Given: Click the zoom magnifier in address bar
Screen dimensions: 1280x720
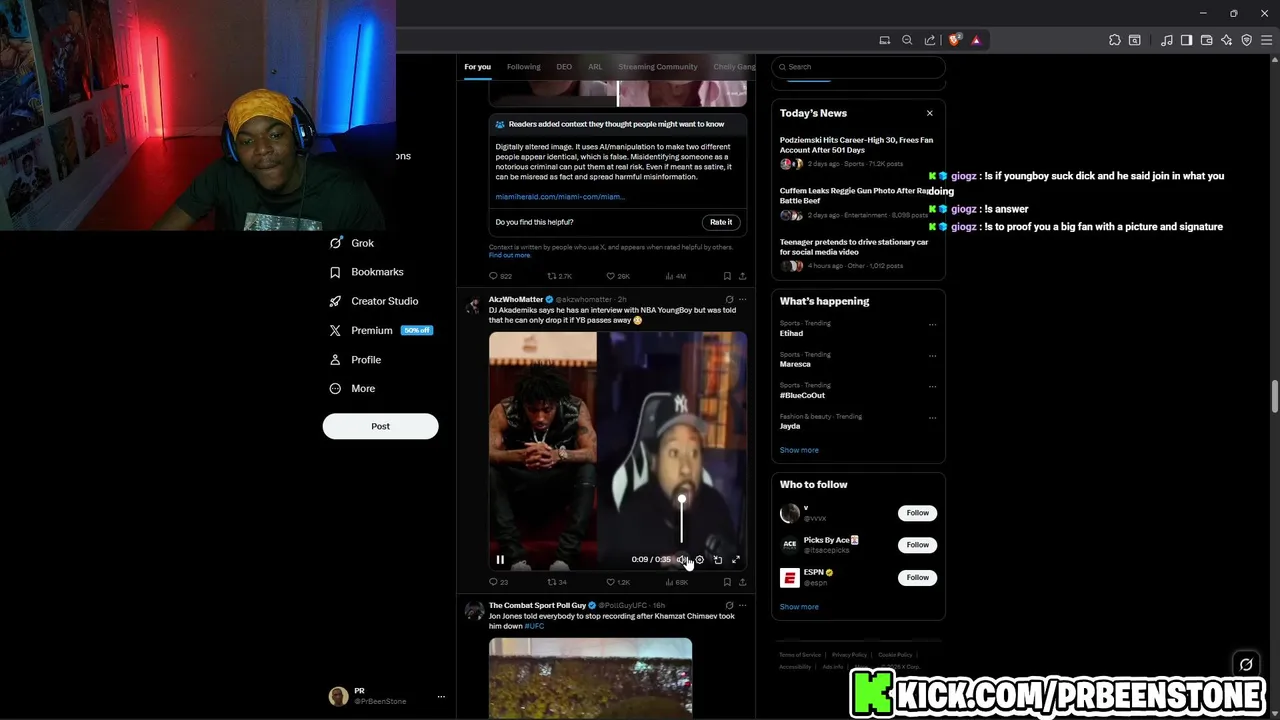Looking at the screenshot, I should [x=907, y=40].
